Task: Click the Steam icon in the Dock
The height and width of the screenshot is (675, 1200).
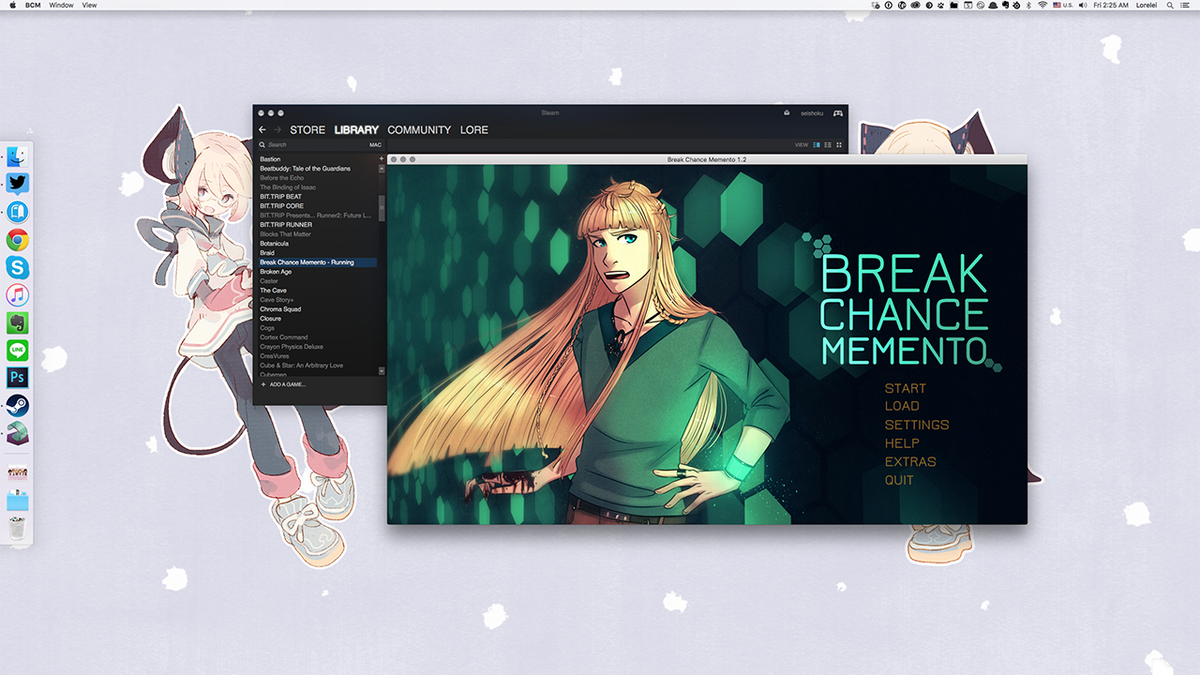Action: 17,405
